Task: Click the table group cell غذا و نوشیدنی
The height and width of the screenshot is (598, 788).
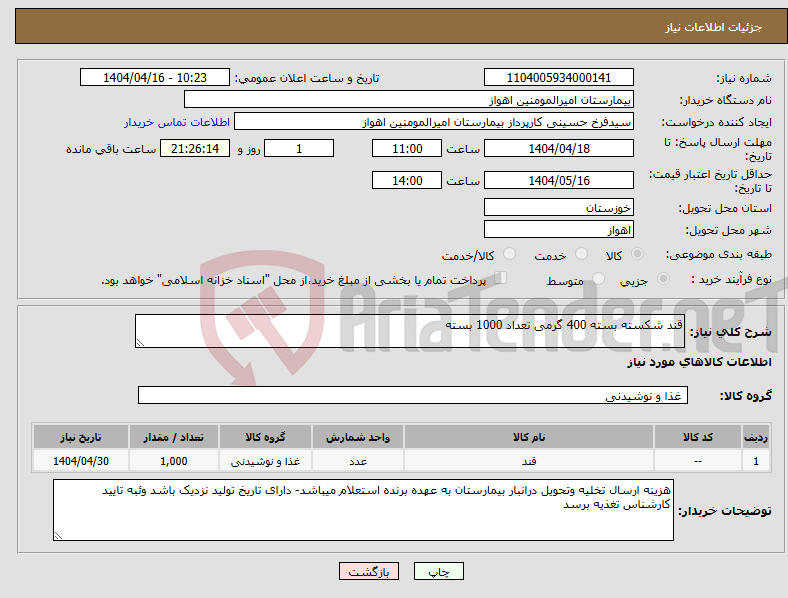Action: (265, 461)
